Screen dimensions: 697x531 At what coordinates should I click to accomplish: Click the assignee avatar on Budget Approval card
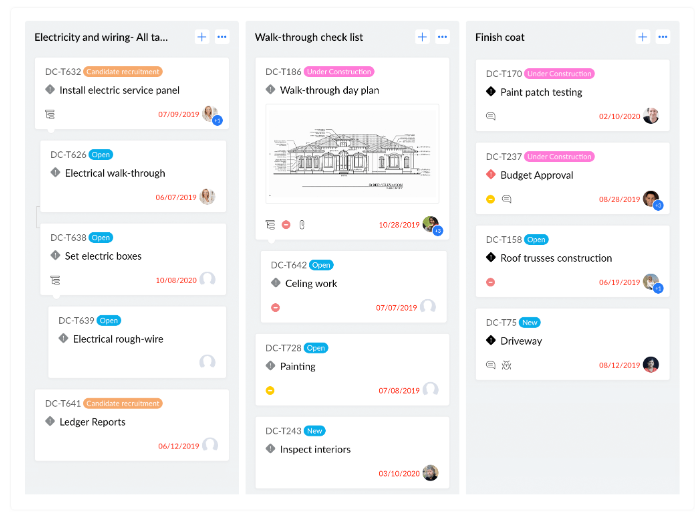coord(651,199)
